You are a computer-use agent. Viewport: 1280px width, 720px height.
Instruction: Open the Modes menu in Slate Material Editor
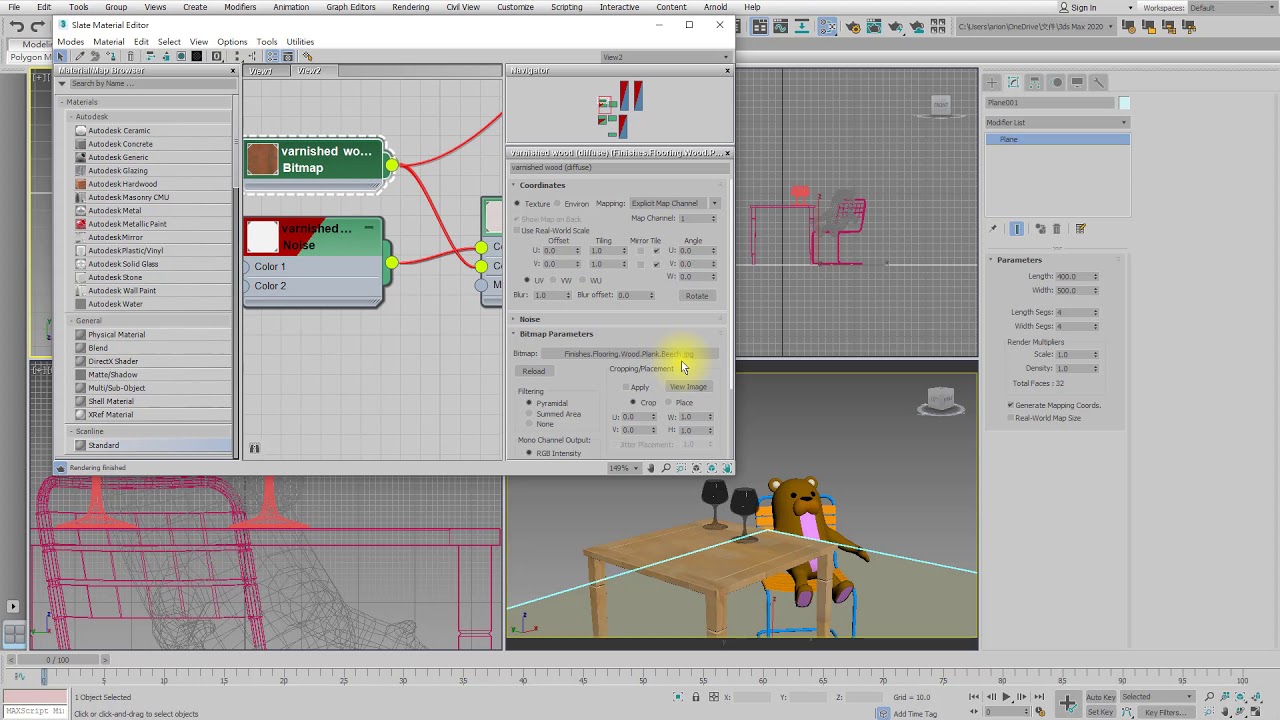point(70,42)
